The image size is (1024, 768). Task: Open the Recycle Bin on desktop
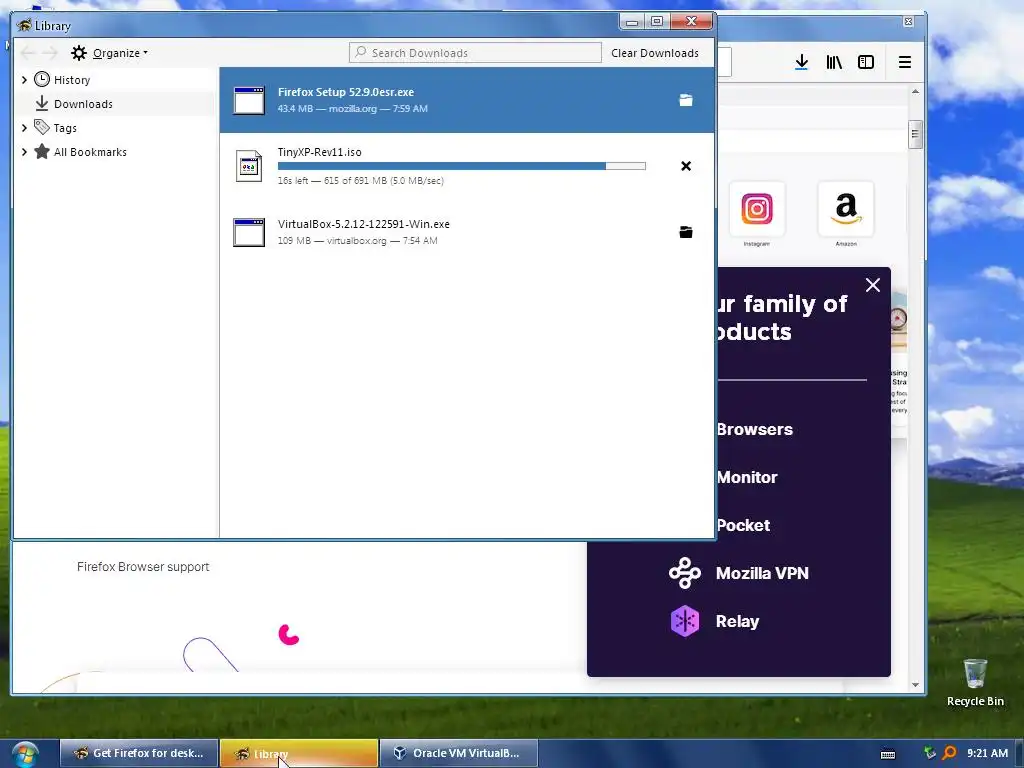[x=975, y=682]
